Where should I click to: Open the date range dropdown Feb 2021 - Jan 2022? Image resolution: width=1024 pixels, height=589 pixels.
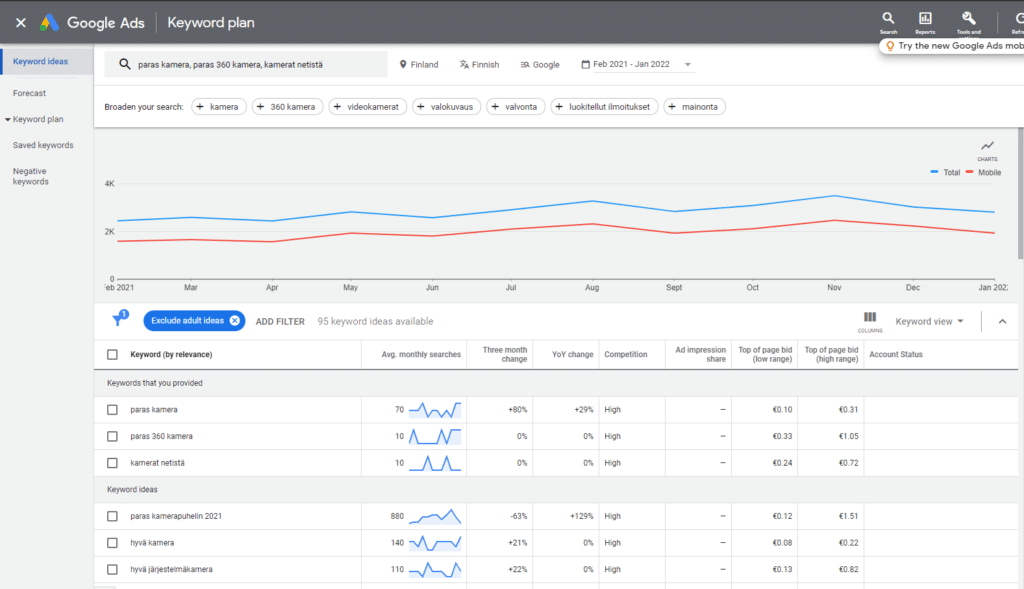tap(637, 65)
